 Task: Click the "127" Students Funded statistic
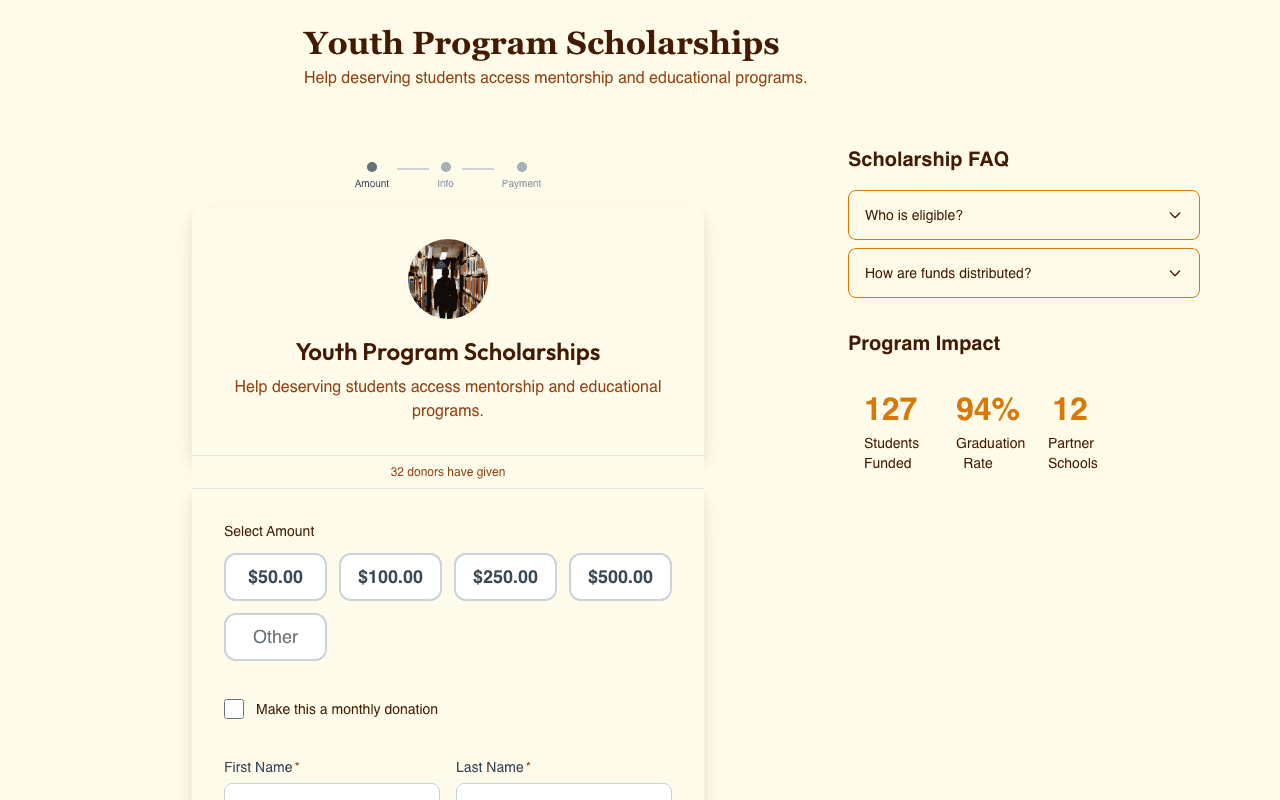[891, 408]
